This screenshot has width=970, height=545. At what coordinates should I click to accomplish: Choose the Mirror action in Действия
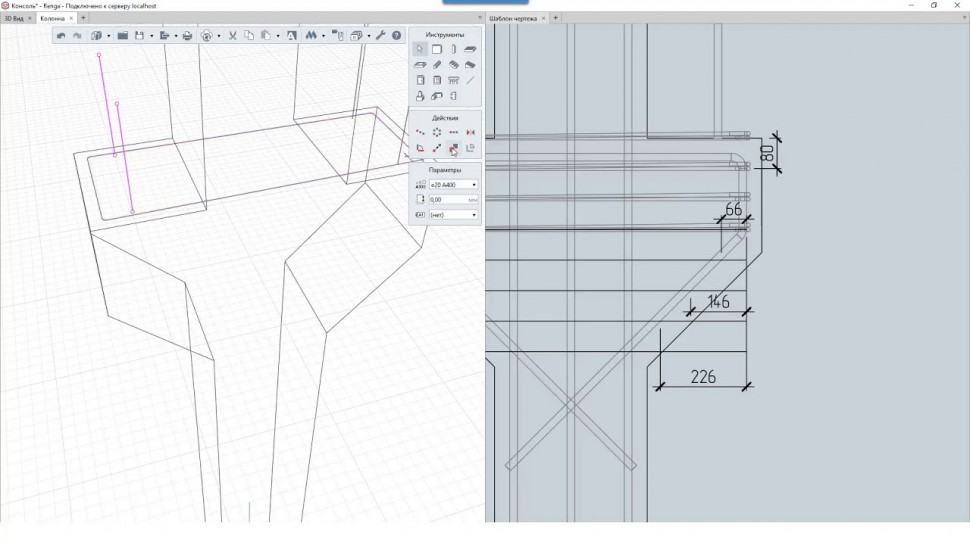pyautogui.click(x=470, y=132)
